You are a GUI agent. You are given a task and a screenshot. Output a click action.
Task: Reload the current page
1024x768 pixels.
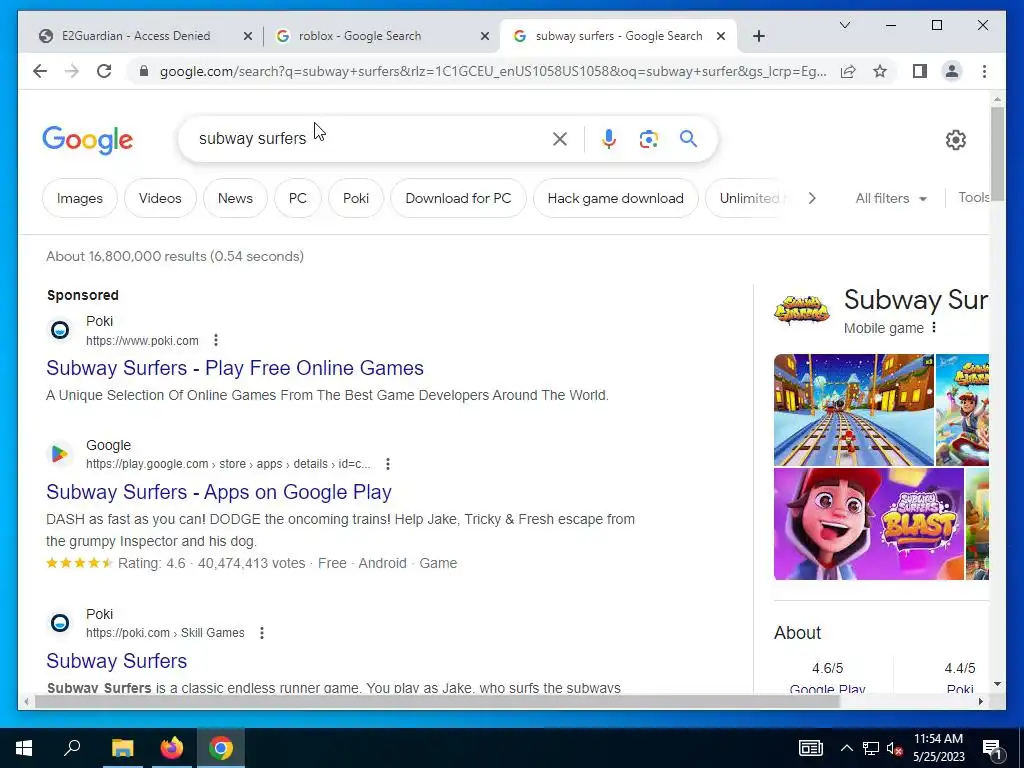coord(104,71)
